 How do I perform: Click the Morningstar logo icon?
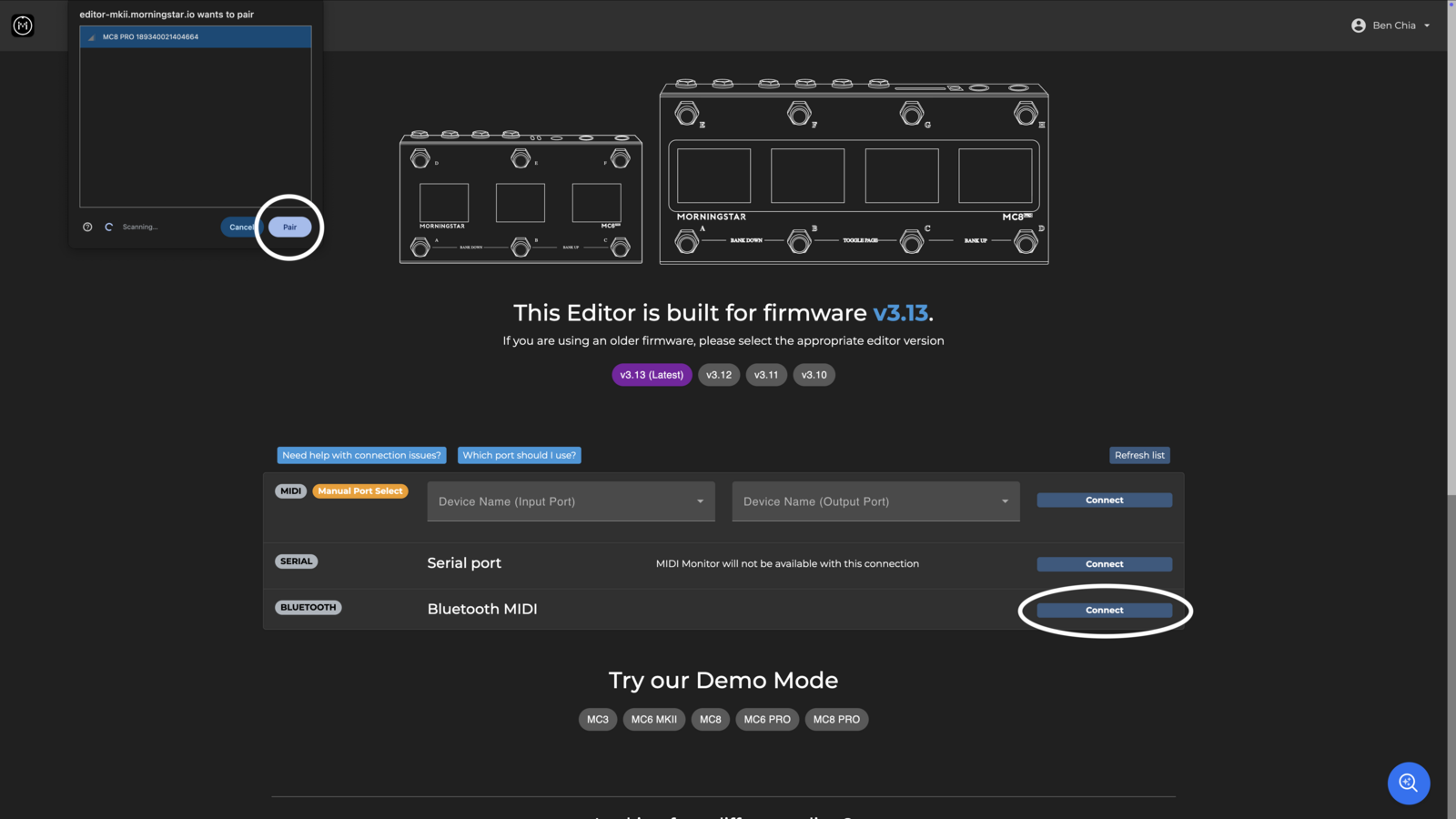(x=23, y=25)
